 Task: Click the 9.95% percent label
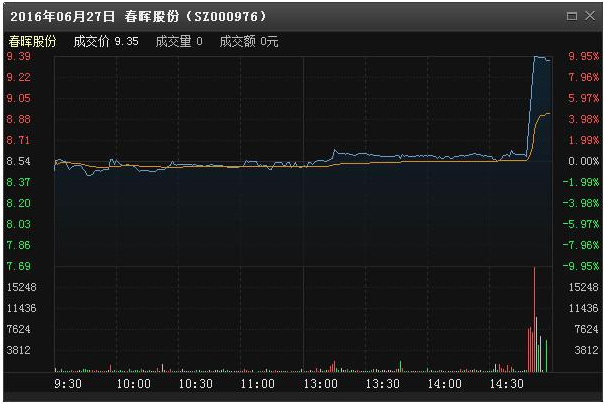tap(584, 56)
